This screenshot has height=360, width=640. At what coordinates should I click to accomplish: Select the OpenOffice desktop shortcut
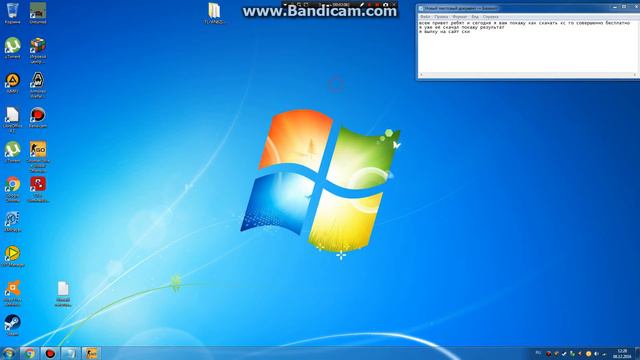coord(12,120)
